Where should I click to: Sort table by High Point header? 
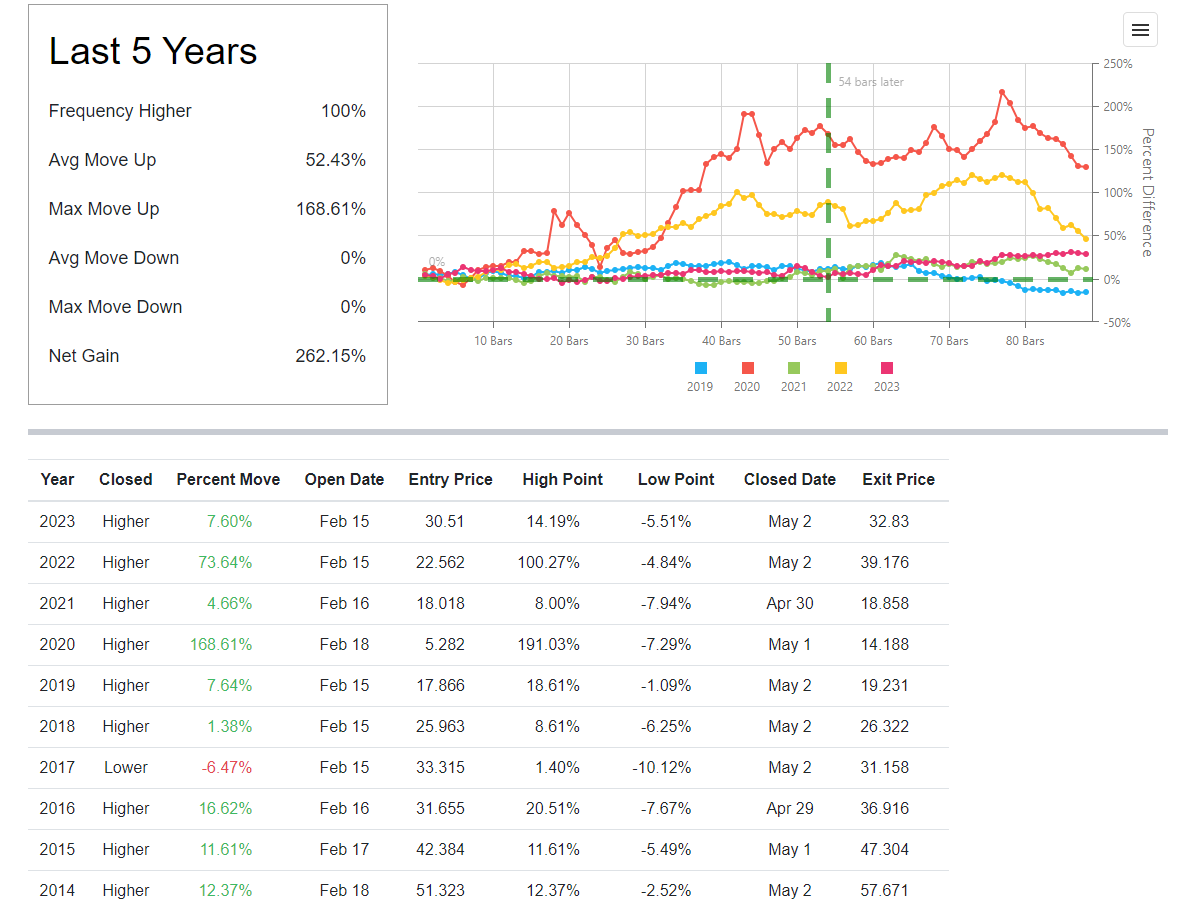(563, 480)
